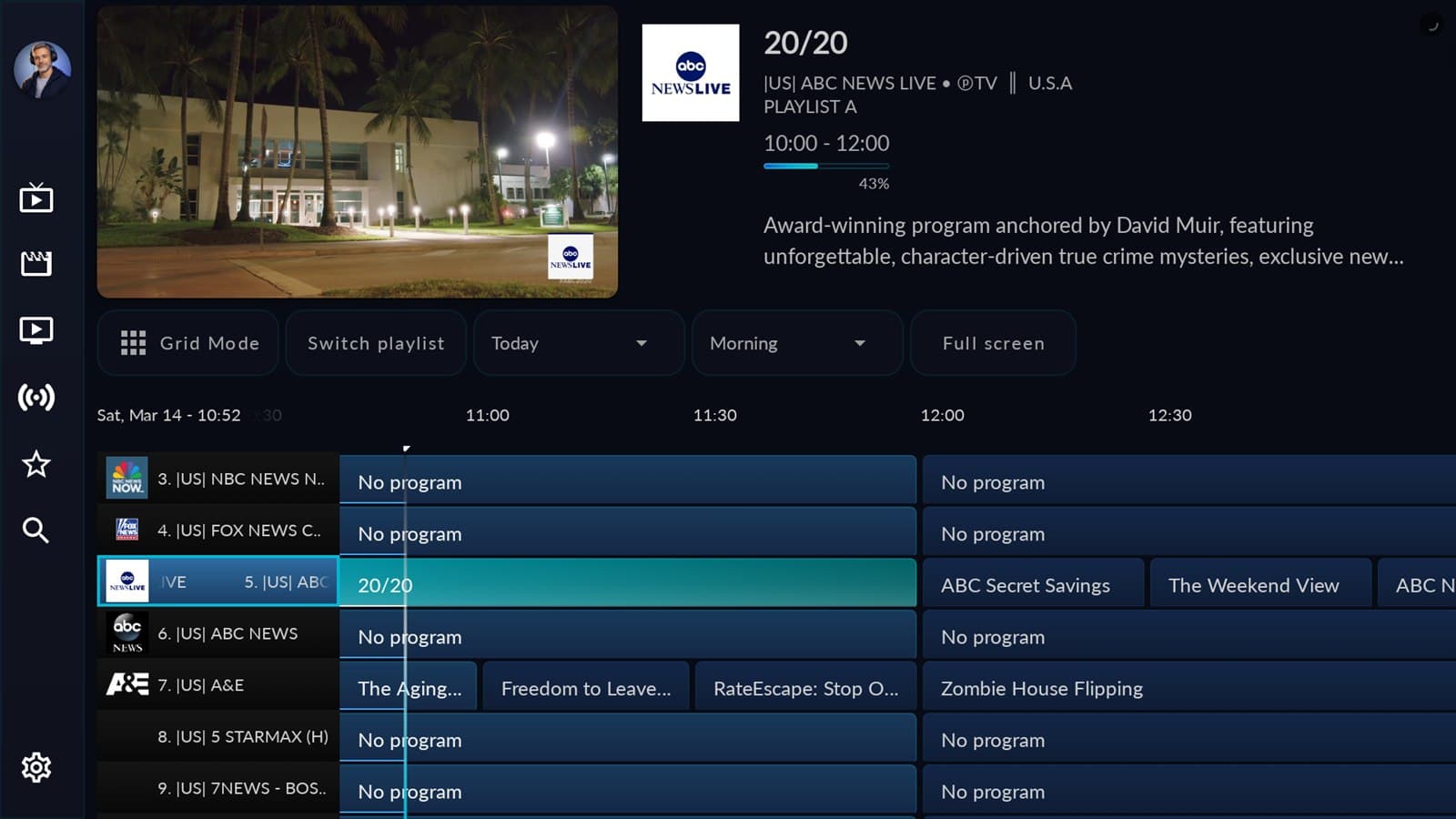Open channel search

[36, 531]
